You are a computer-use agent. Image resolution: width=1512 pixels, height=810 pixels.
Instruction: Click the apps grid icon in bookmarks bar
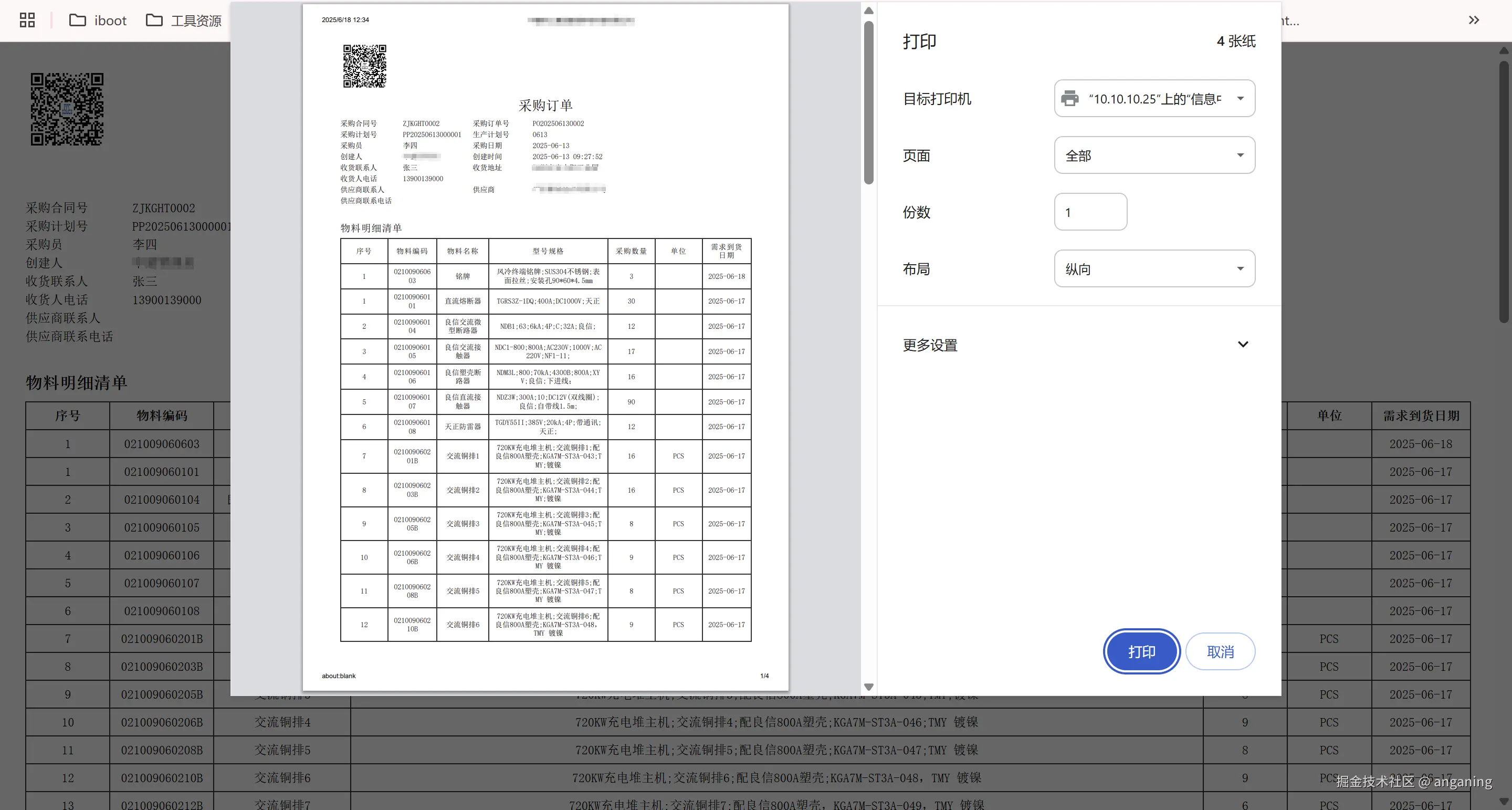[27, 20]
